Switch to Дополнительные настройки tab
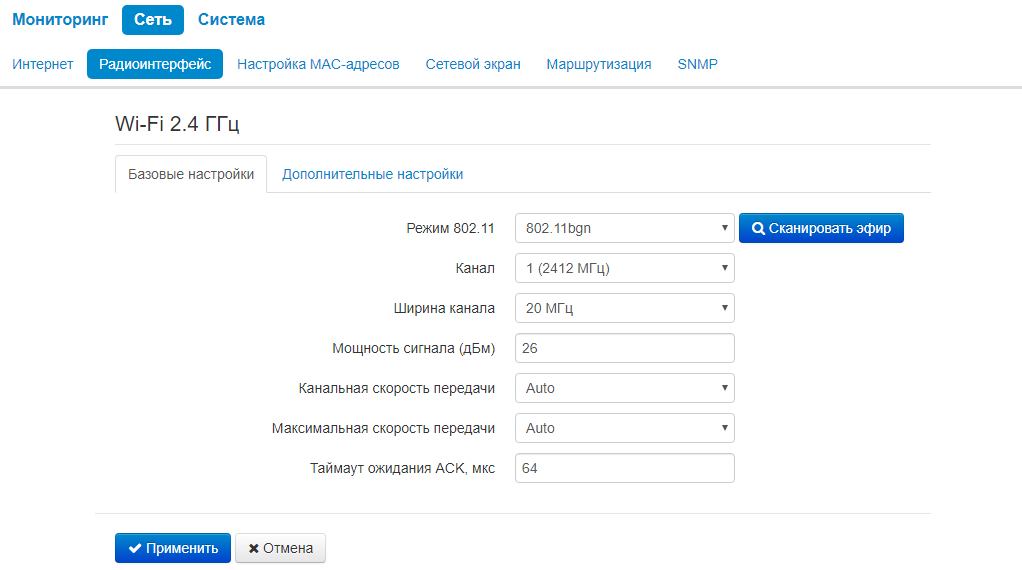 [x=372, y=174]
